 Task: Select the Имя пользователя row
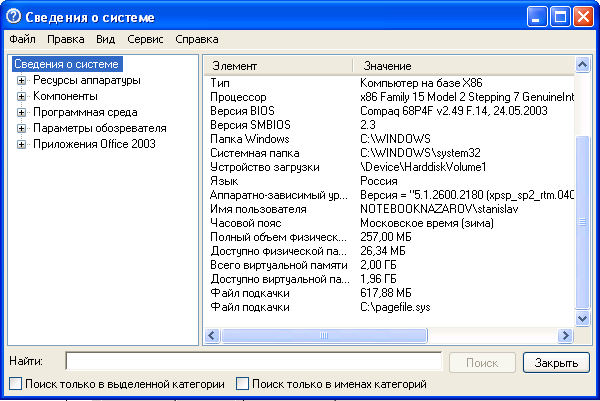click(x=389, y=209)
